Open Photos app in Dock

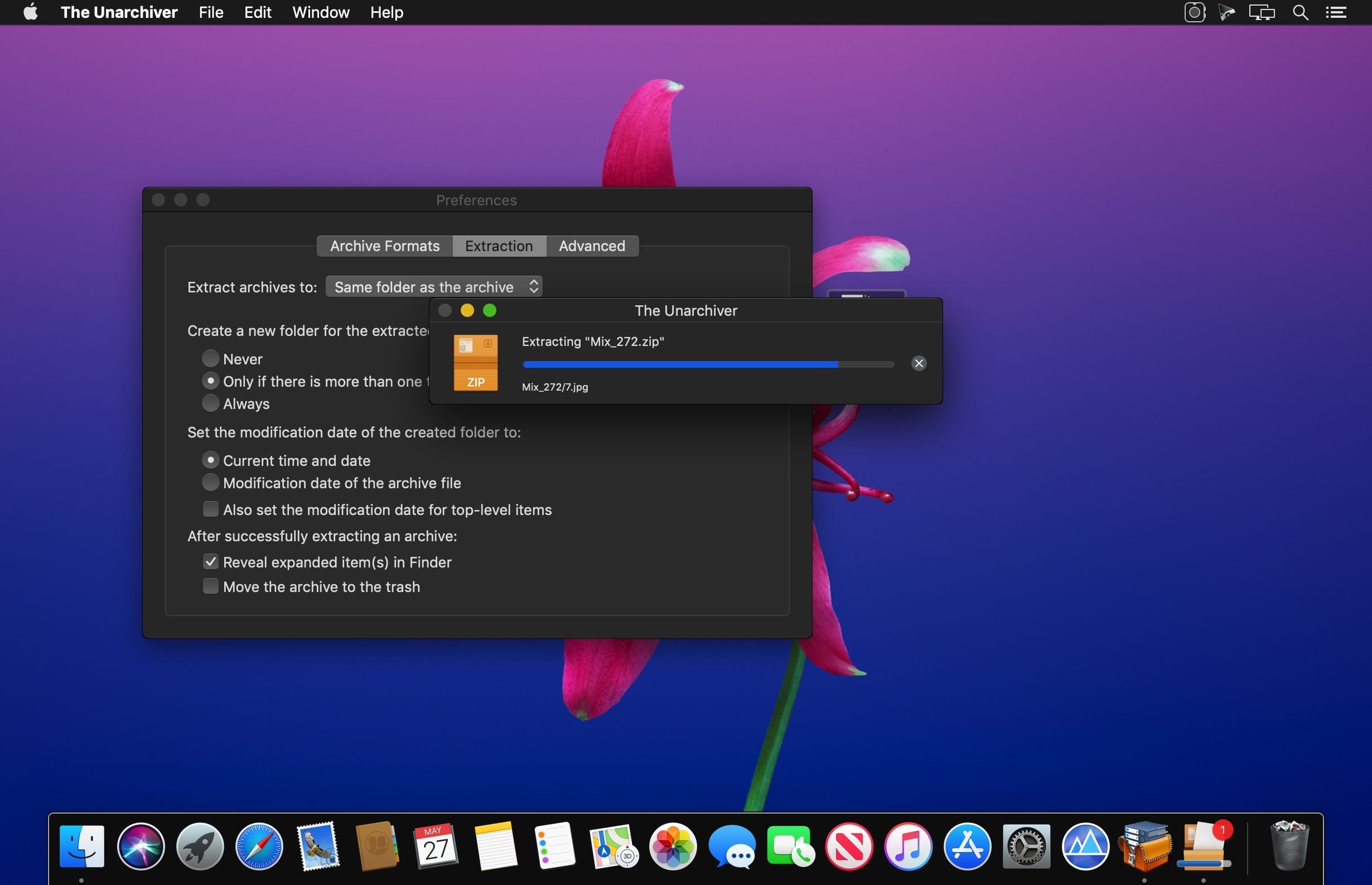coord(673,846)
